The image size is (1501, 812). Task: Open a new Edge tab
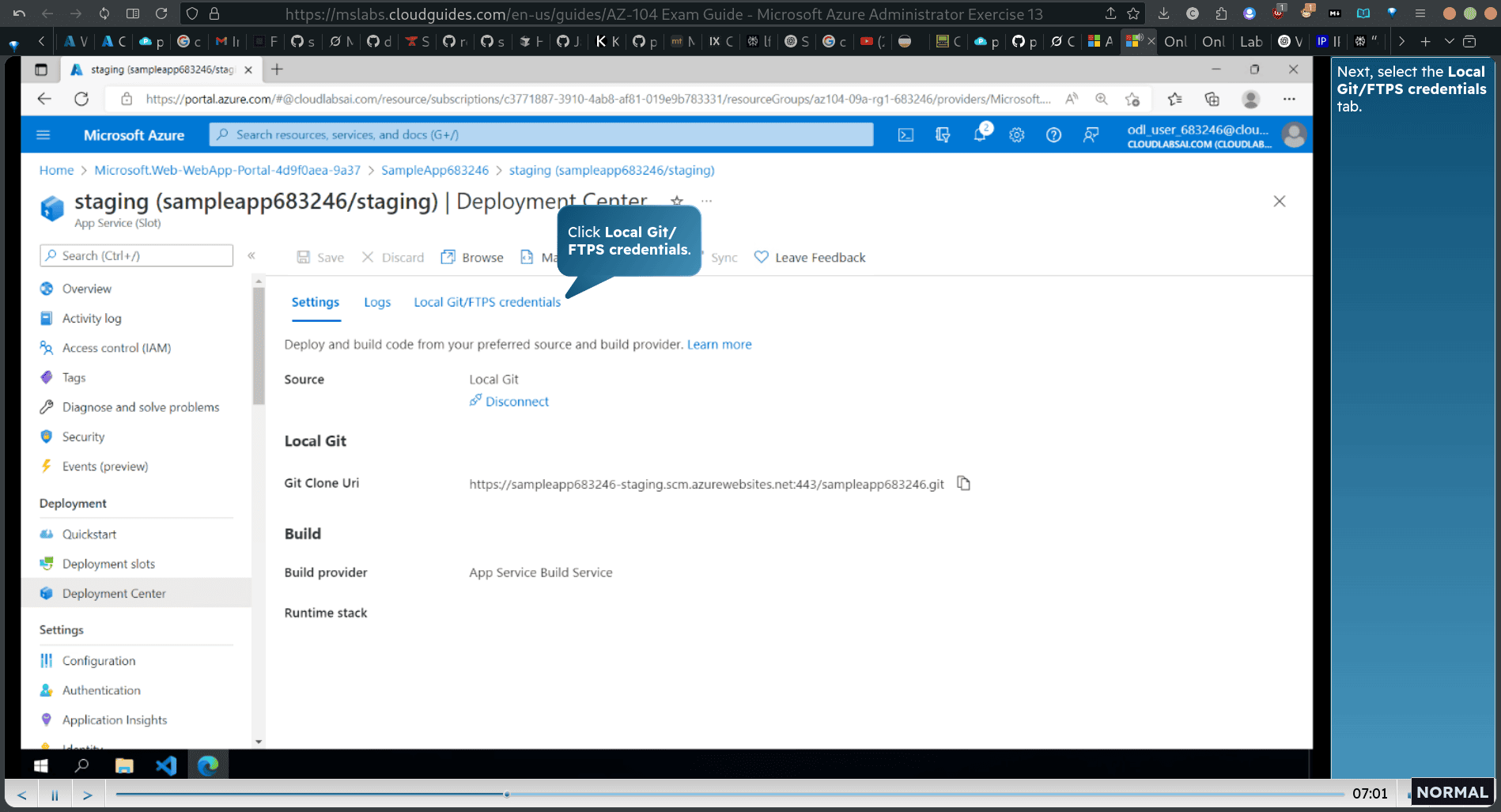click(277, 70)
